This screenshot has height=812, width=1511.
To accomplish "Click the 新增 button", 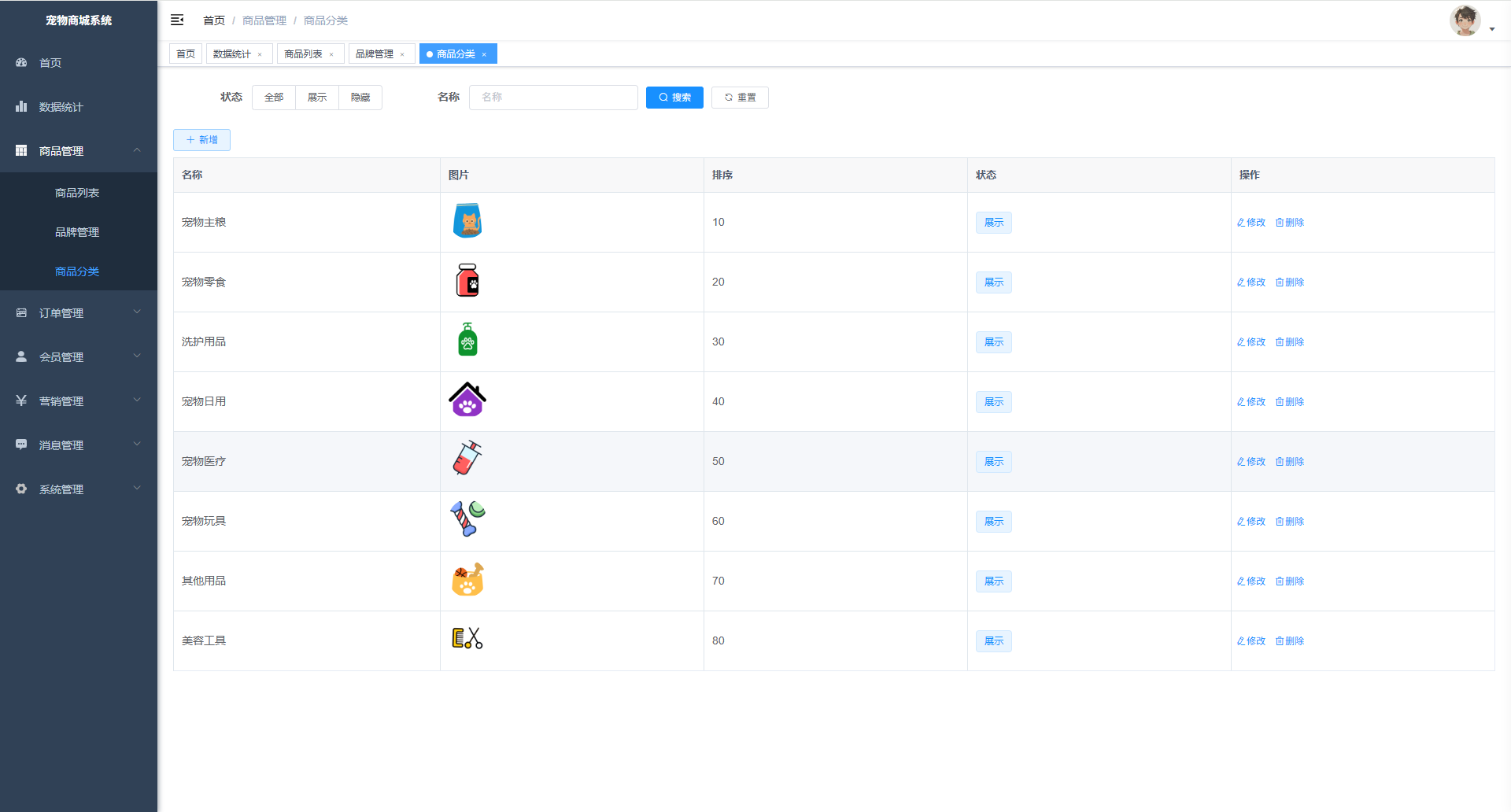I will (201, 140).
